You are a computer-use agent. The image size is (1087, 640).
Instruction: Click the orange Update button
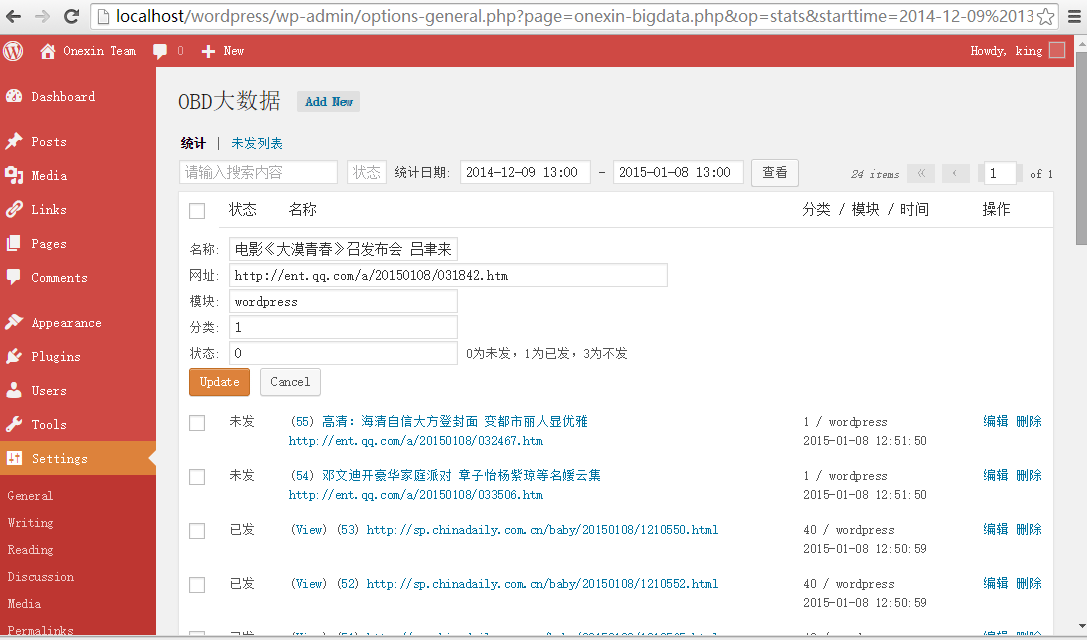219,382
